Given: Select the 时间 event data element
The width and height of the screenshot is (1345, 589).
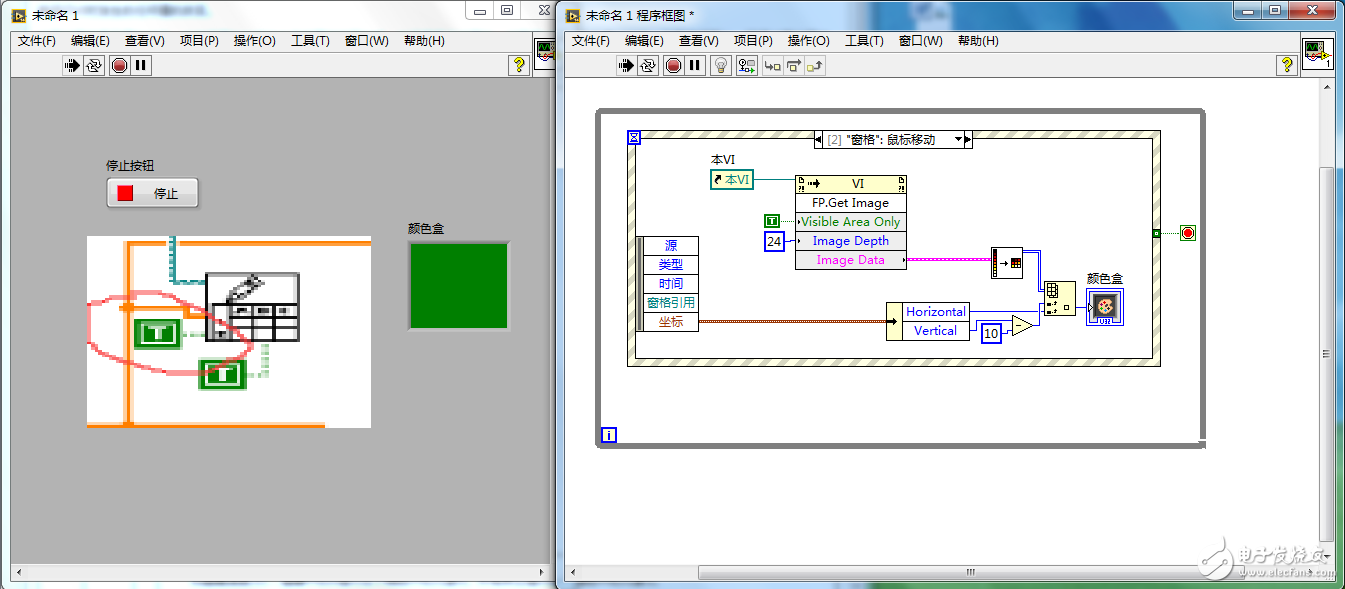Looking at the screenshot, I should pyautogui.click(x=670, y=284).
